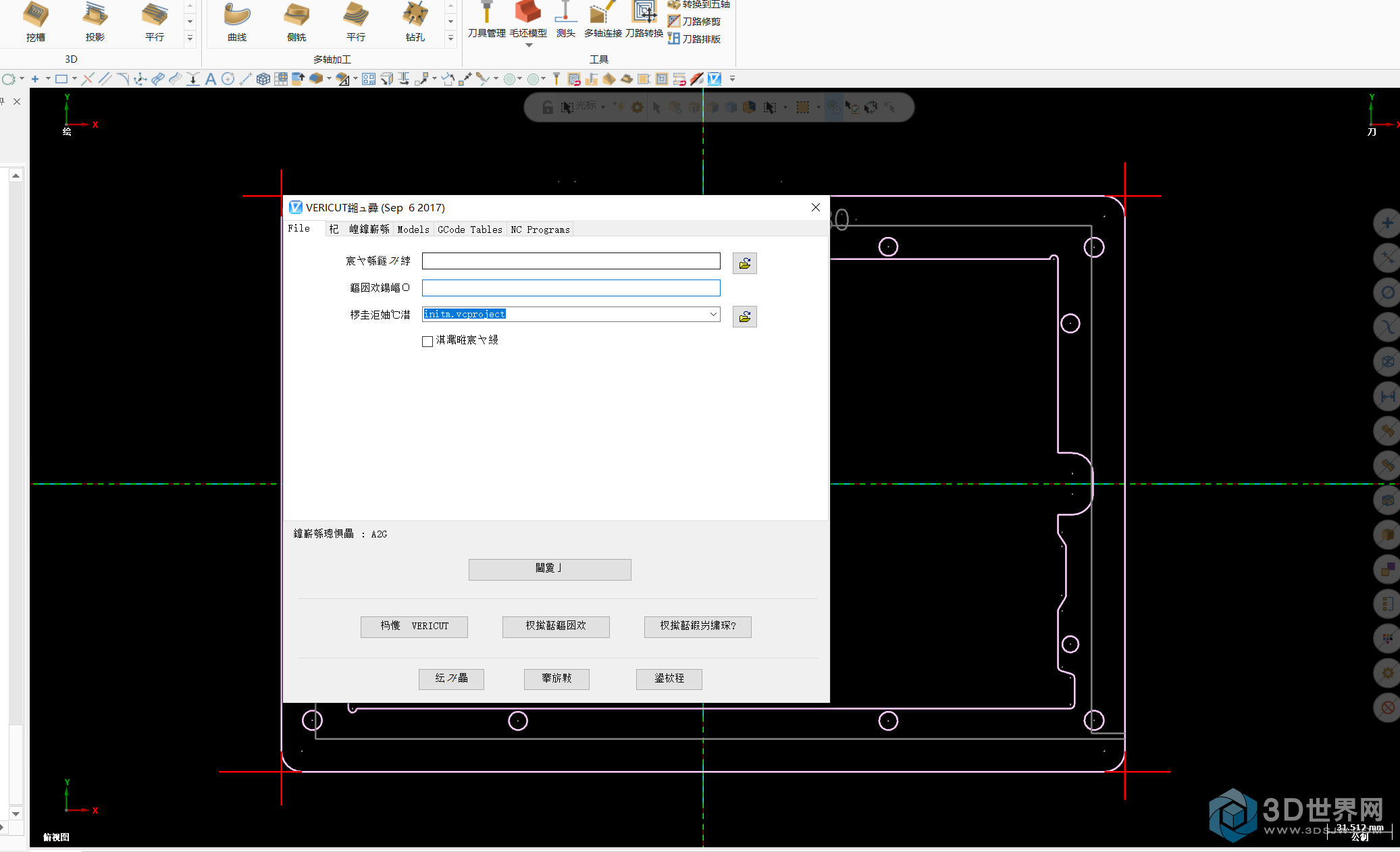Screen dimensions: 1400x852
Task: Click the plus point creation tool
Action: tap(35, 79)
